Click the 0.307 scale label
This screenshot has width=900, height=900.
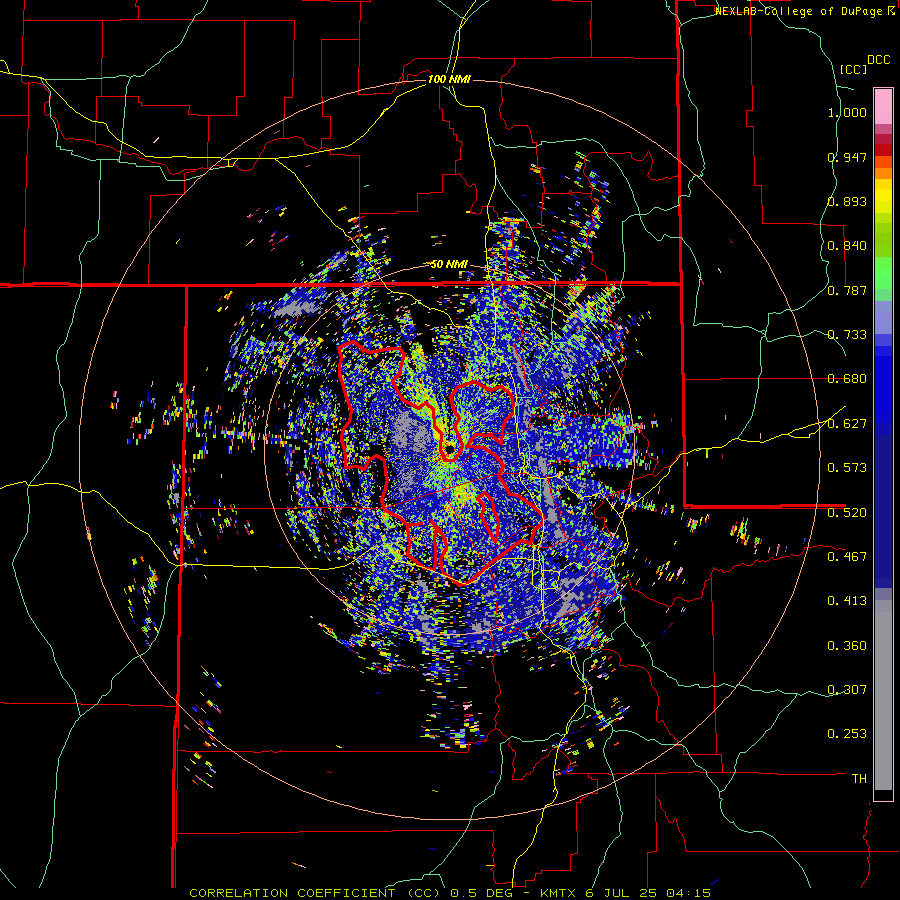point(847,689)
